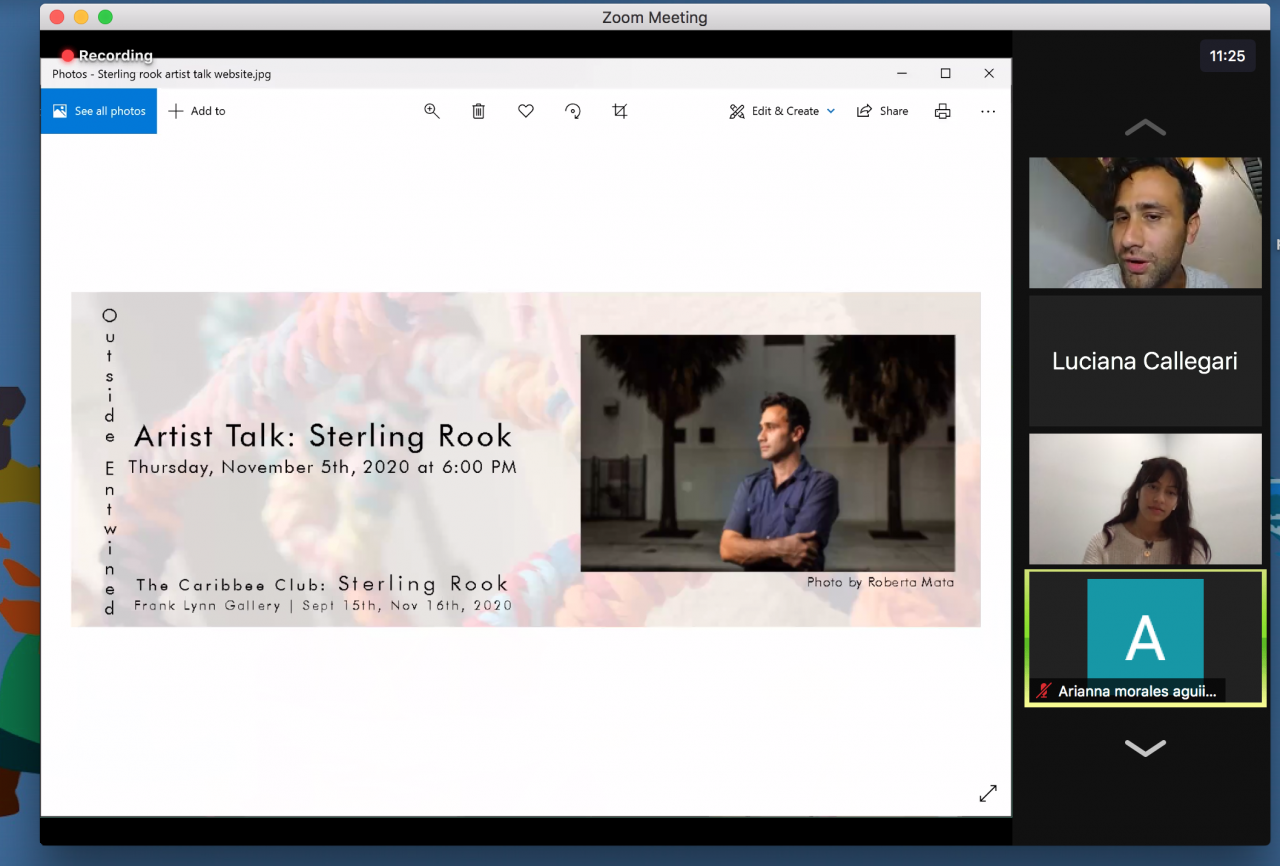The image size is (1280, 866).
Task: Click the rotate image icon
Action: pos(573,111)
